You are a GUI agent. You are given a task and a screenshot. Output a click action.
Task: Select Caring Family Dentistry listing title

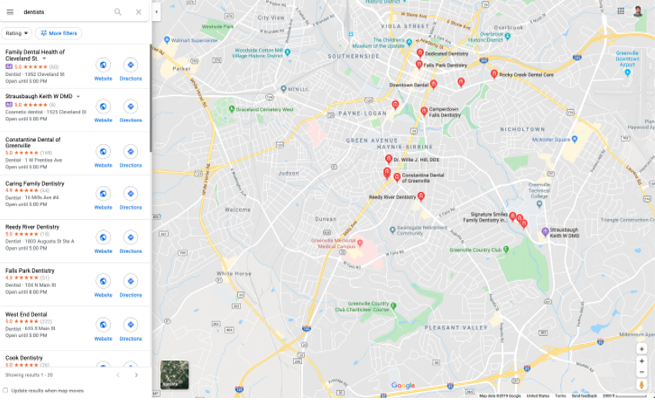point(35,184)
